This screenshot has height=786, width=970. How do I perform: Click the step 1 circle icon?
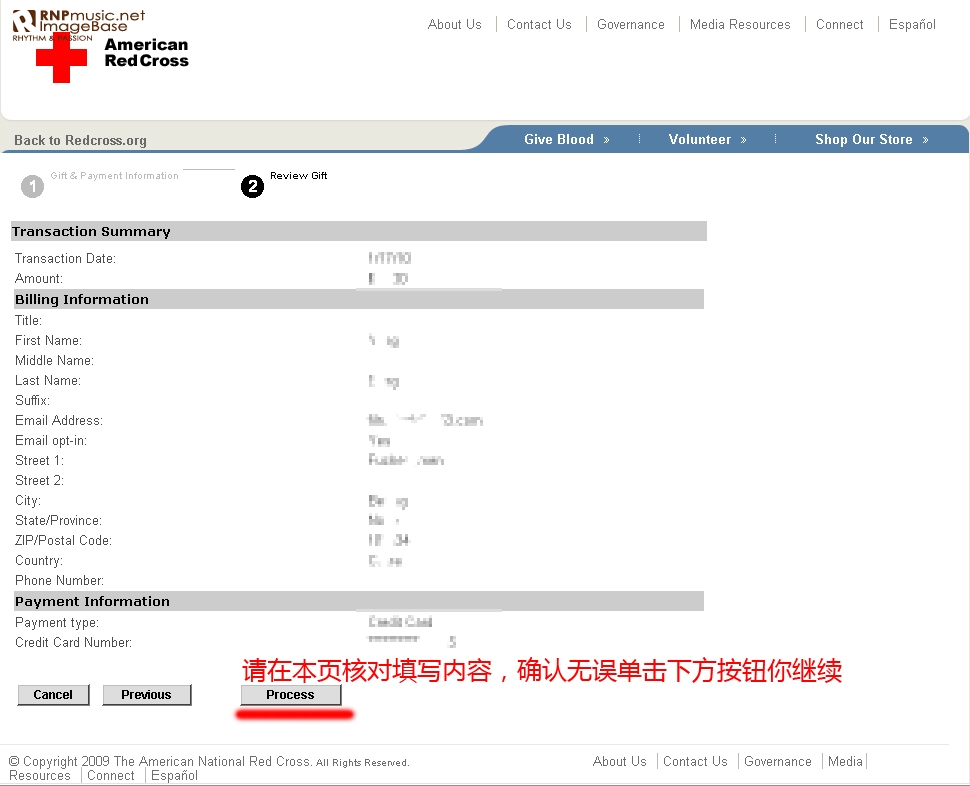(x=33, y=186)
